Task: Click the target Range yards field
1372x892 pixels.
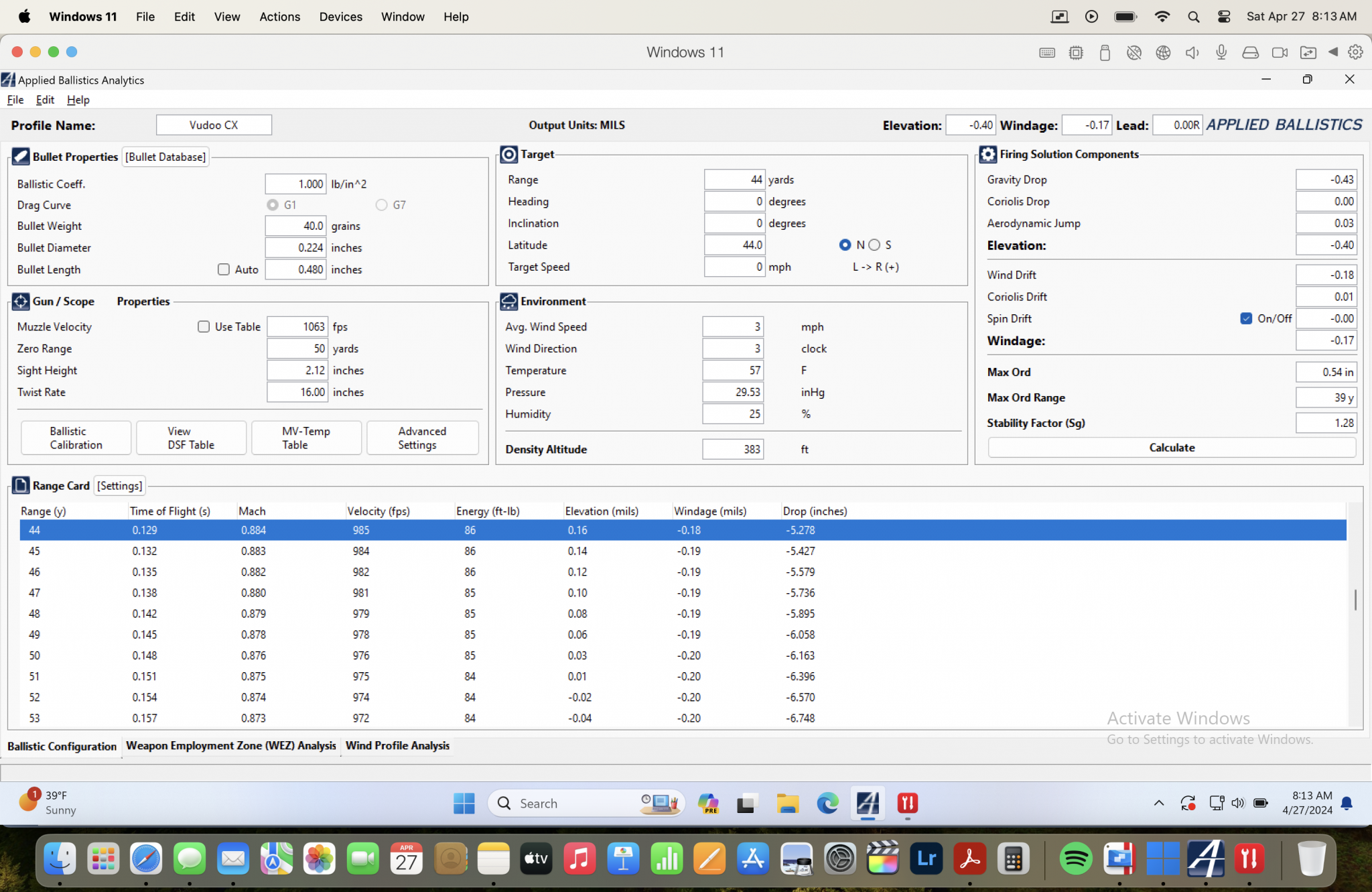Action: 734,179
